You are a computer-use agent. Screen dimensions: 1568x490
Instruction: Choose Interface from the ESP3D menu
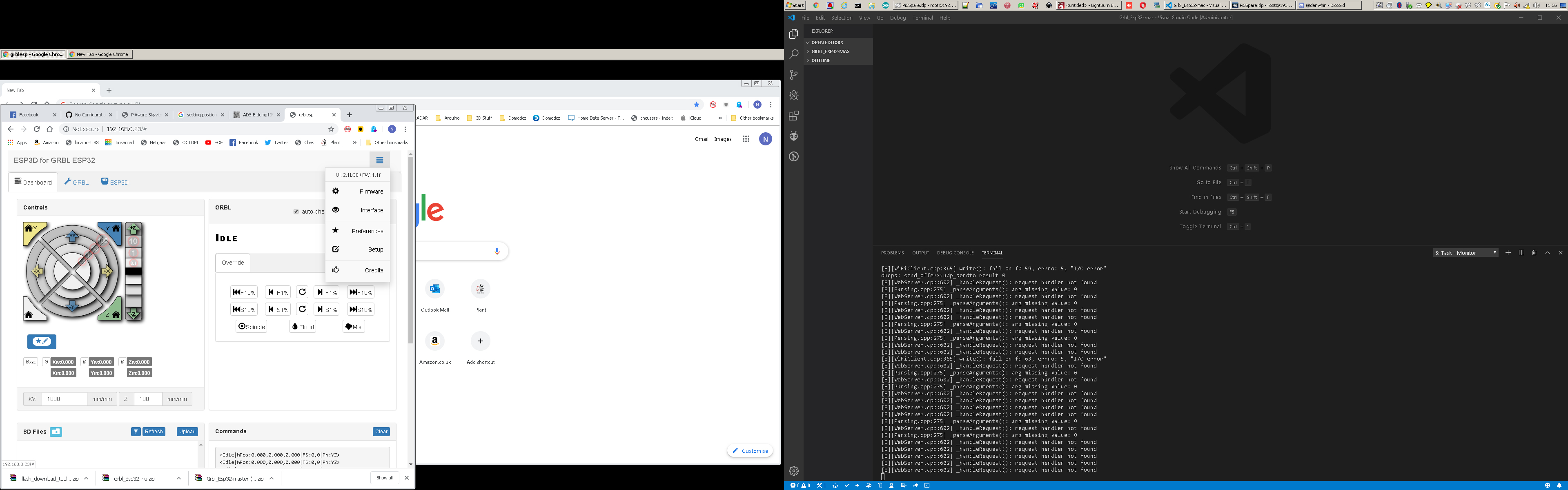[x=358, y=210]
